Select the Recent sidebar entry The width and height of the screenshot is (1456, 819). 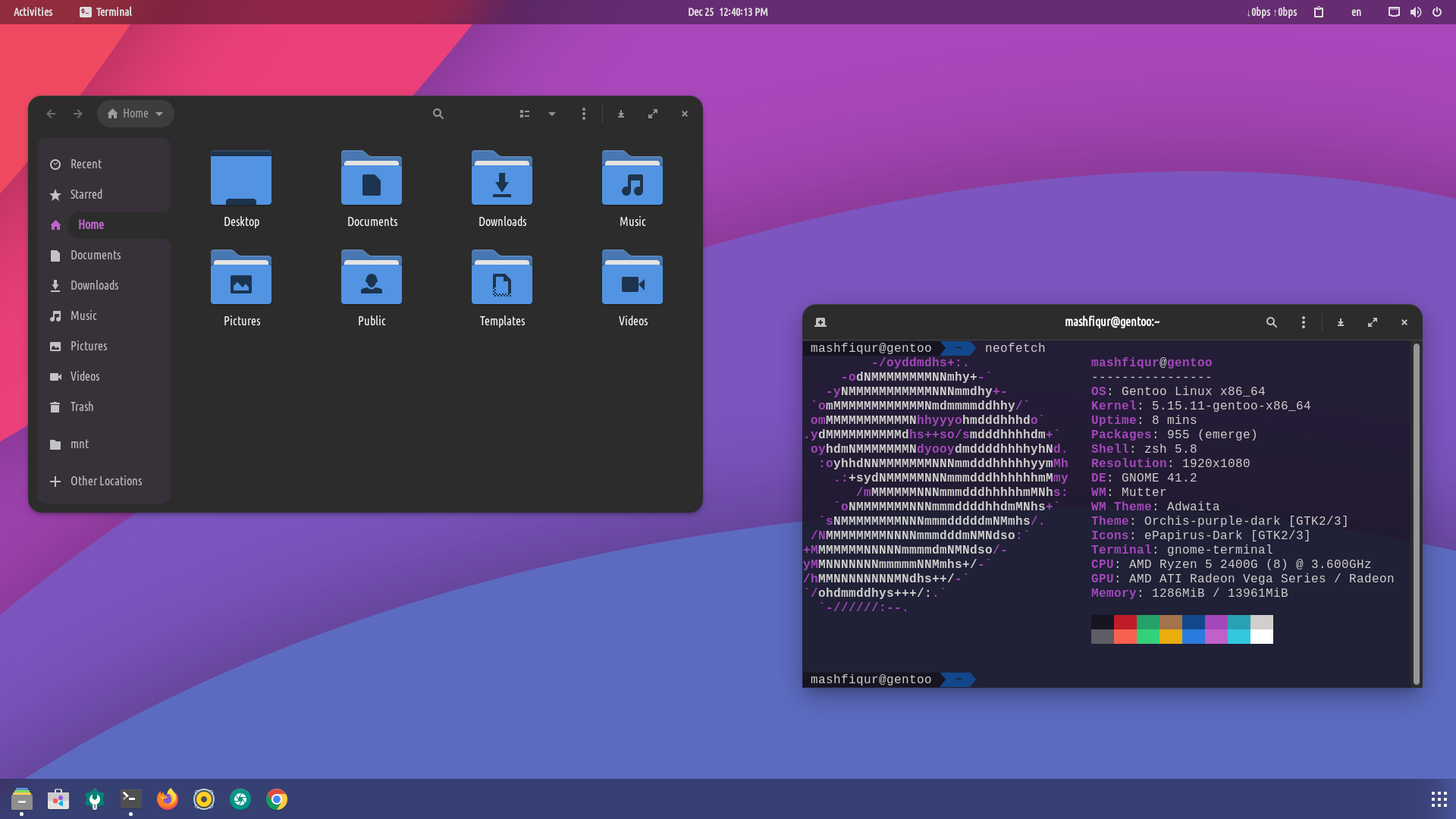coord(86,164)
